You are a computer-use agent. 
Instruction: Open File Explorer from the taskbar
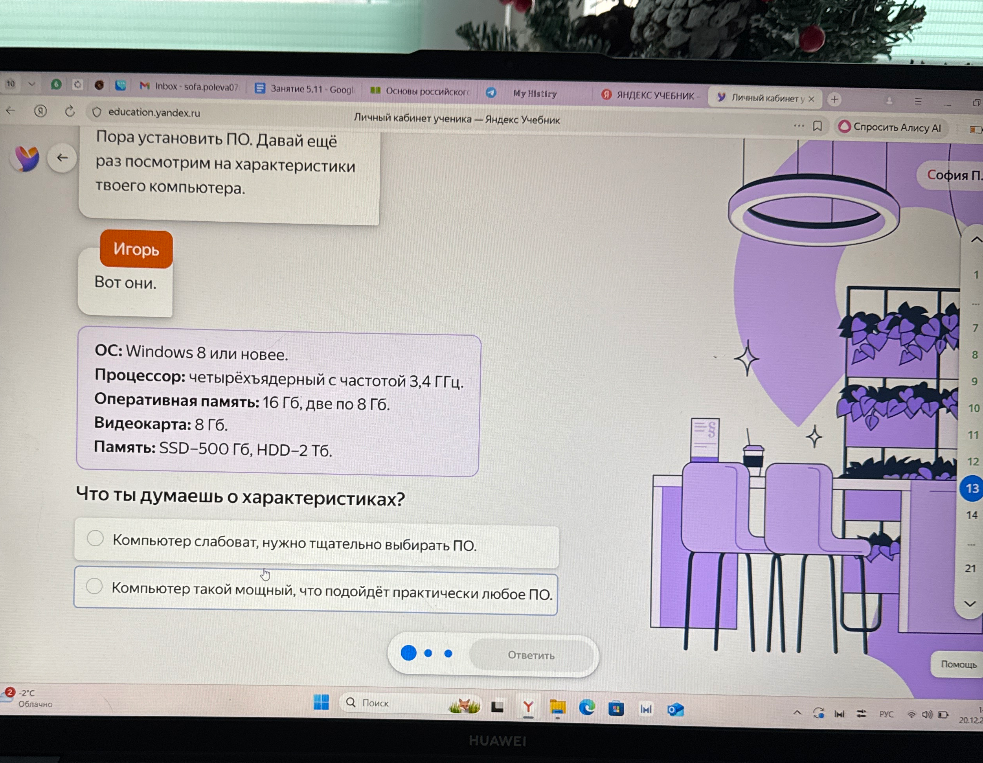tap(557, 708)
